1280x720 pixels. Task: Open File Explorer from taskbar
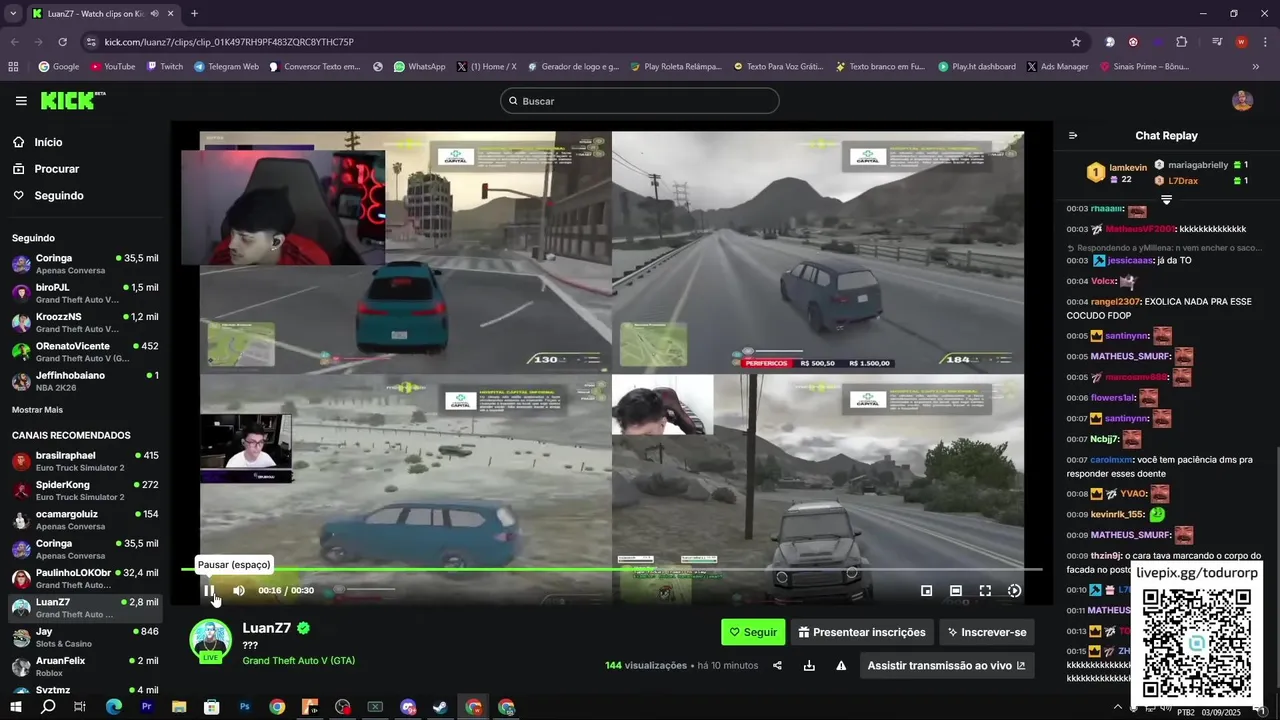[x=179, y=707]
